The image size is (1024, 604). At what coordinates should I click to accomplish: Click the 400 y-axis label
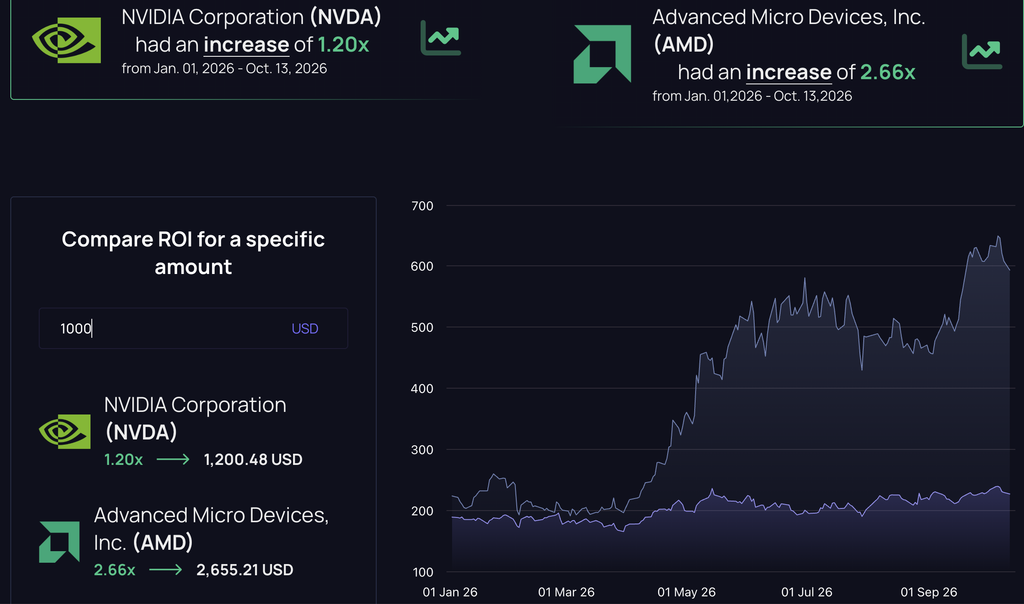pyautogui.click(x=423, y=389)
